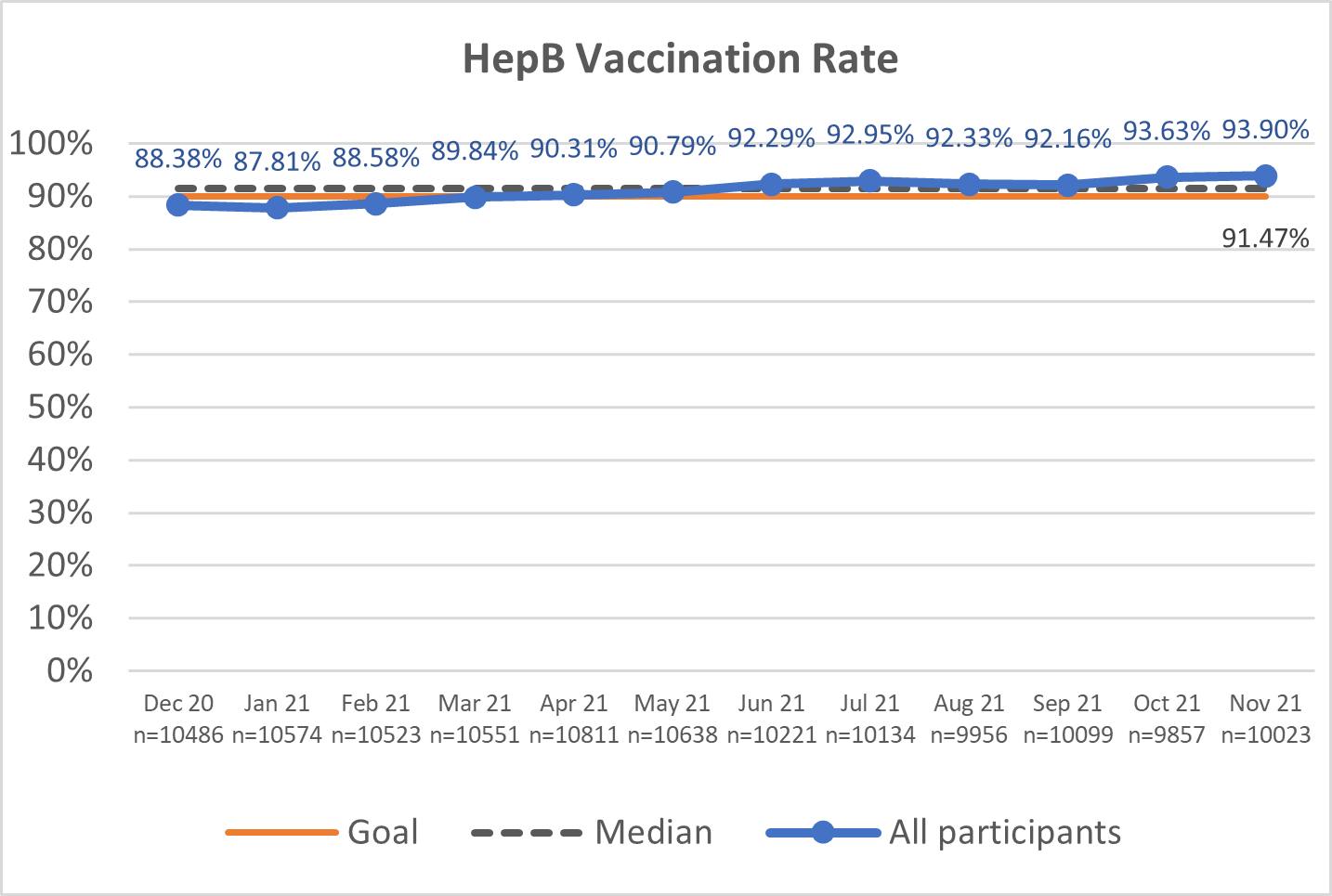Click the Dec 20 data point marker

(x=178, y=204)
